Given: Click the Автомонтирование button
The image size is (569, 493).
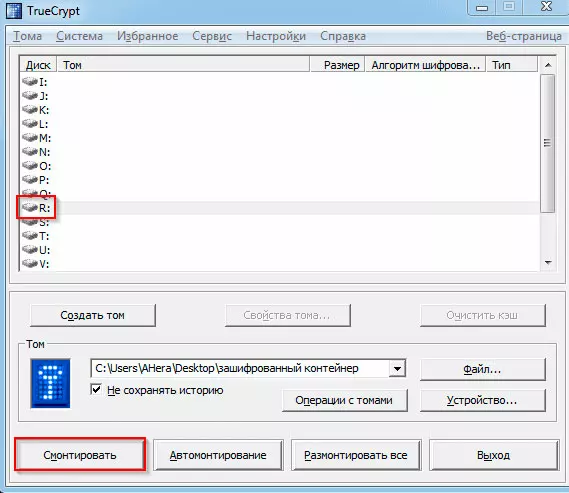Looking at the screenshot, I should pyautogui.click(x=218, y=455).
